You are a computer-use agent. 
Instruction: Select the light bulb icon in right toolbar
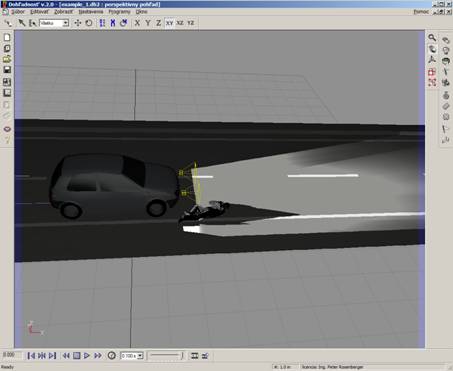pyautogui.click(x=446, y=51)
